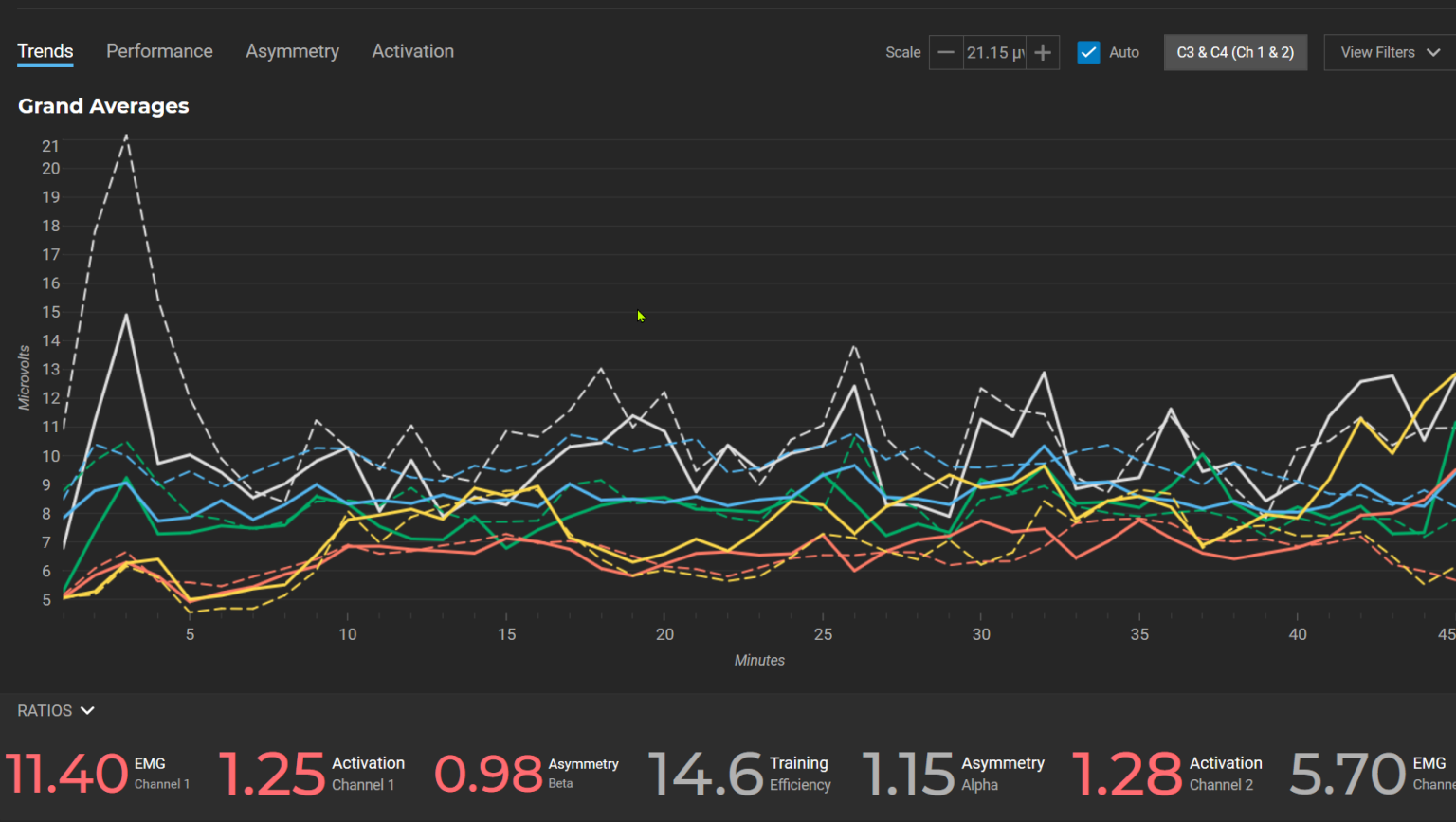
Task: Switch to the Performance tab
Action: 159,51
